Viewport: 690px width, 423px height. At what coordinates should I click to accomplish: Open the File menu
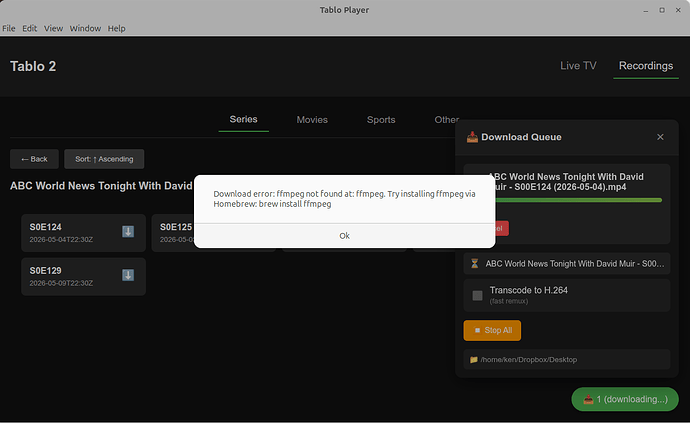[9, 28]
